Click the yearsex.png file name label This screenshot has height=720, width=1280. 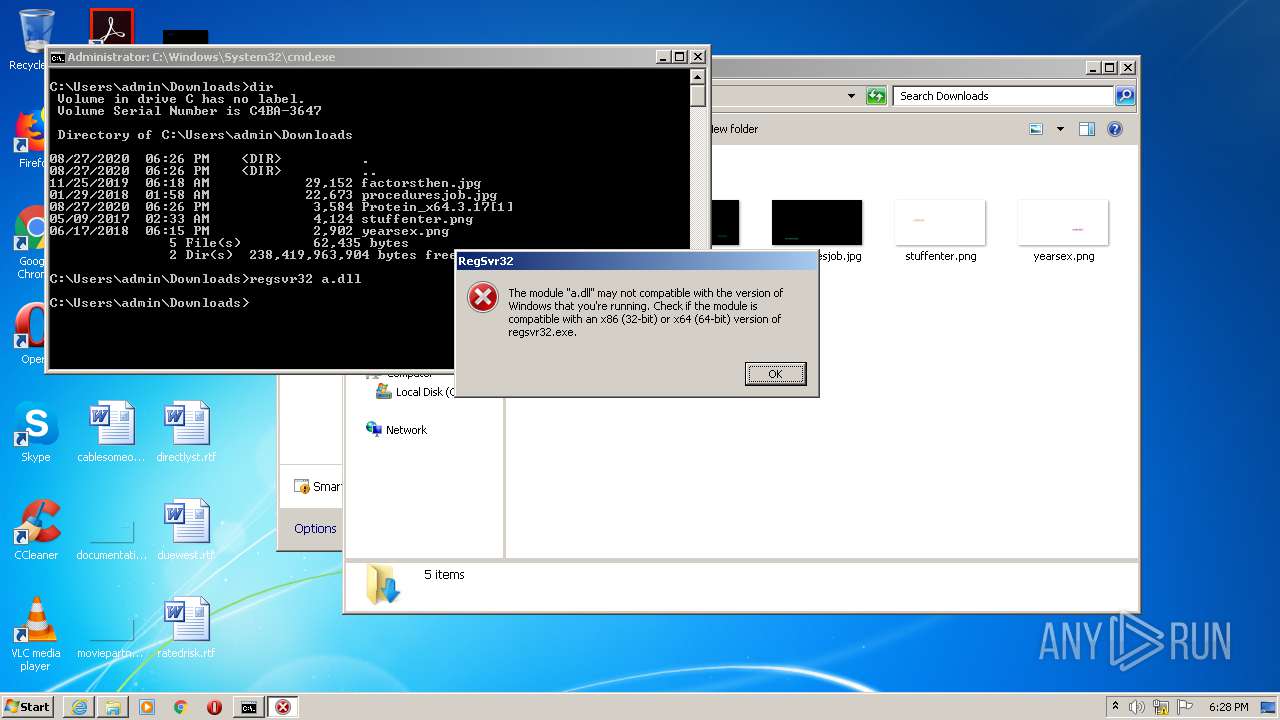[x=1064, y=256]
